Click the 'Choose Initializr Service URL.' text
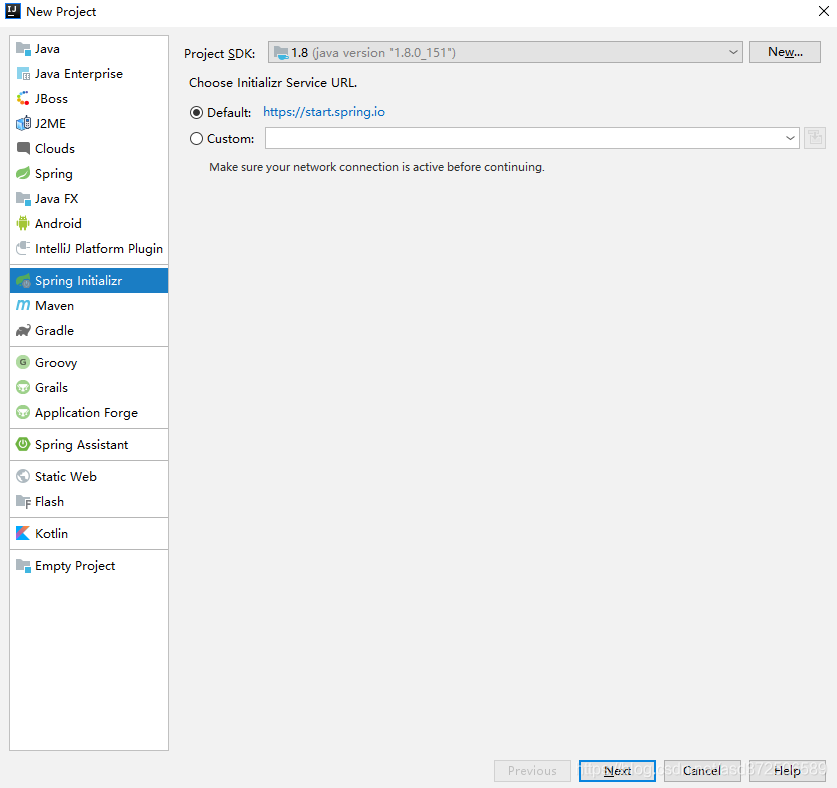Viewport: 837px width, 788px height. click(273, 83)
